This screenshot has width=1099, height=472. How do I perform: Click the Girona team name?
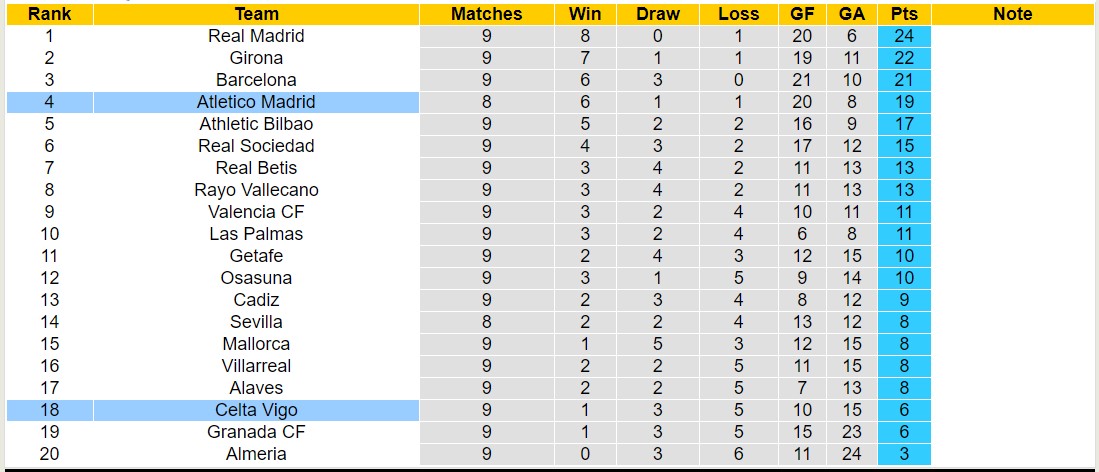tap(256, 58)
